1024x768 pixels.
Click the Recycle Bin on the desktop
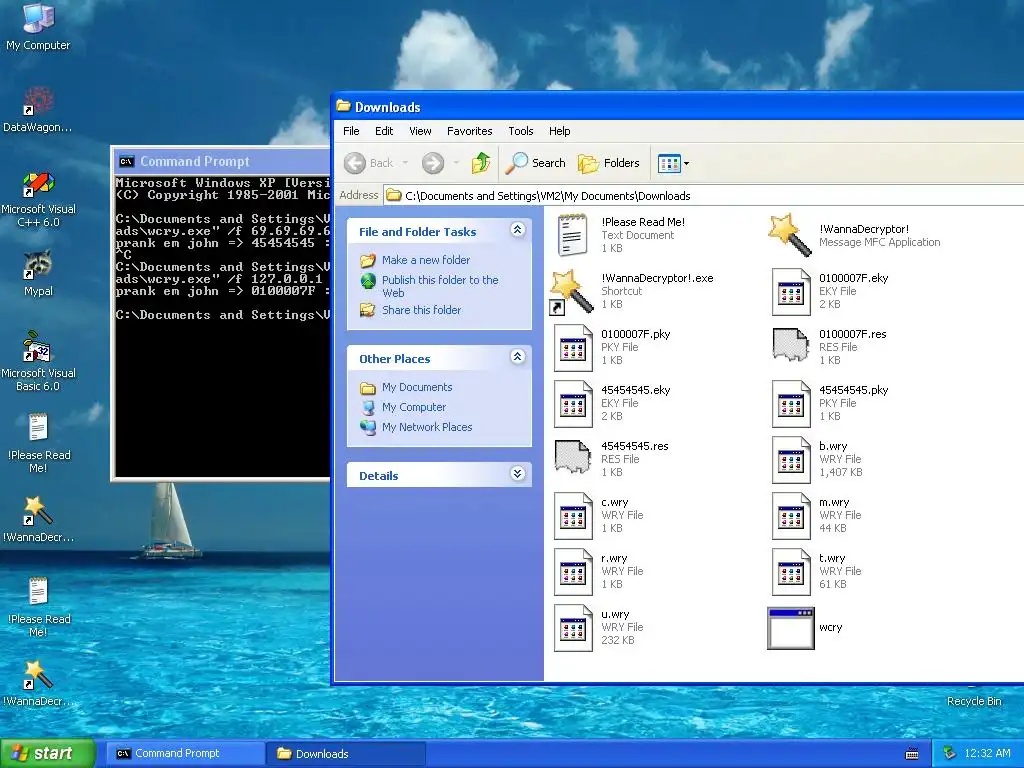point(974,701)
